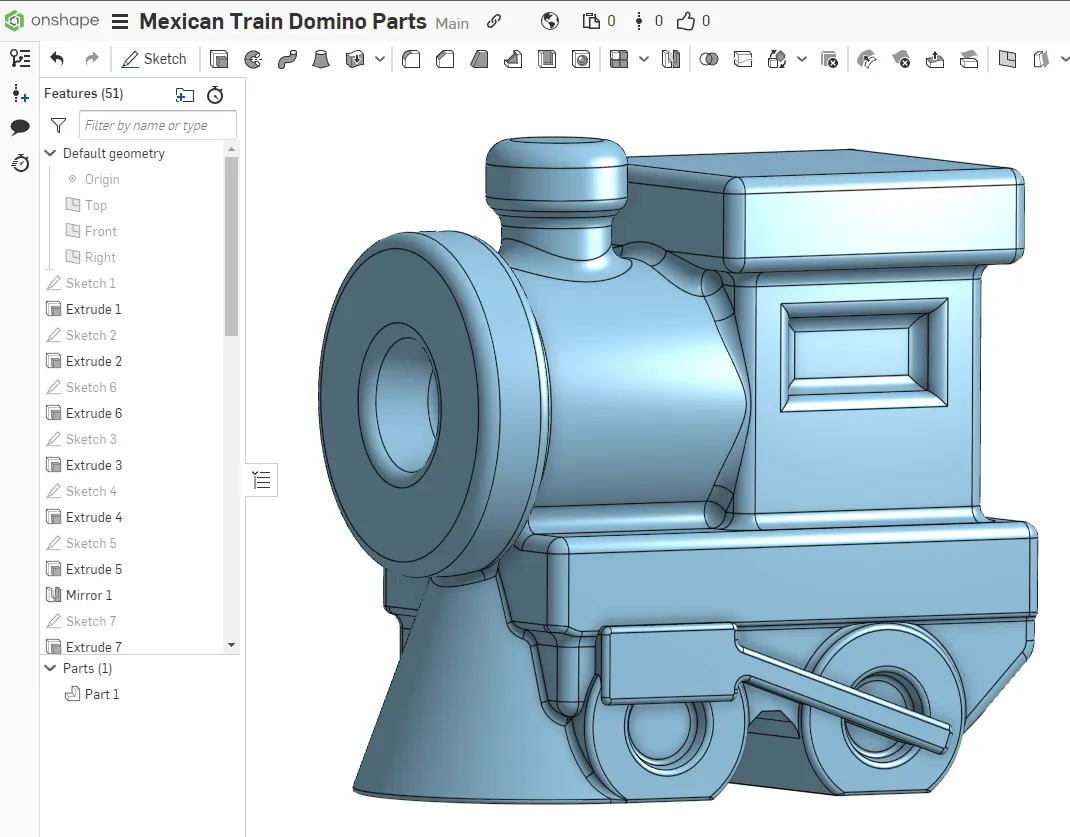Click the feature list scrollbar thumb
Viewport: 1070px width, 837px height.
point(232,245)
